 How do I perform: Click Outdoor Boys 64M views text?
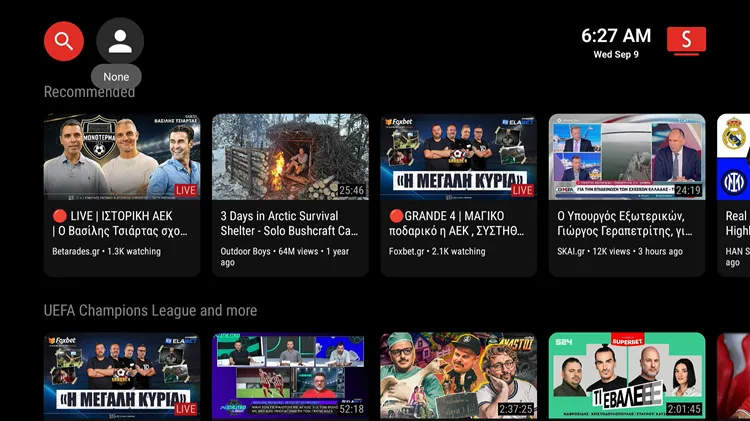coord(285,256)
